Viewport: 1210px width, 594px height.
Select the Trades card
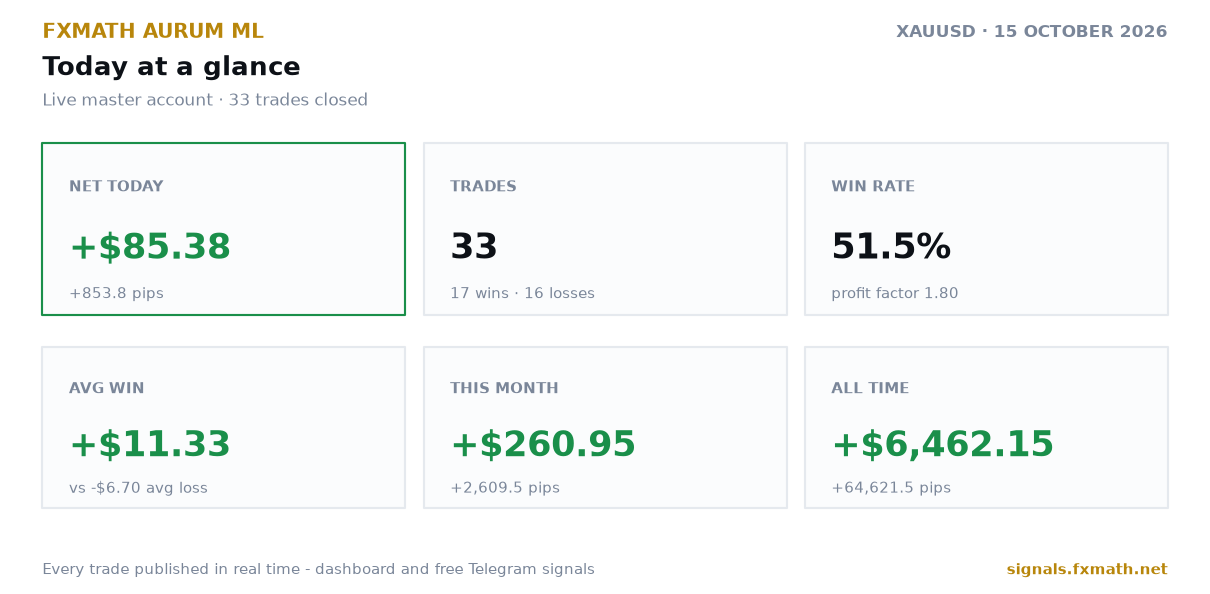(x=605, y=229)
